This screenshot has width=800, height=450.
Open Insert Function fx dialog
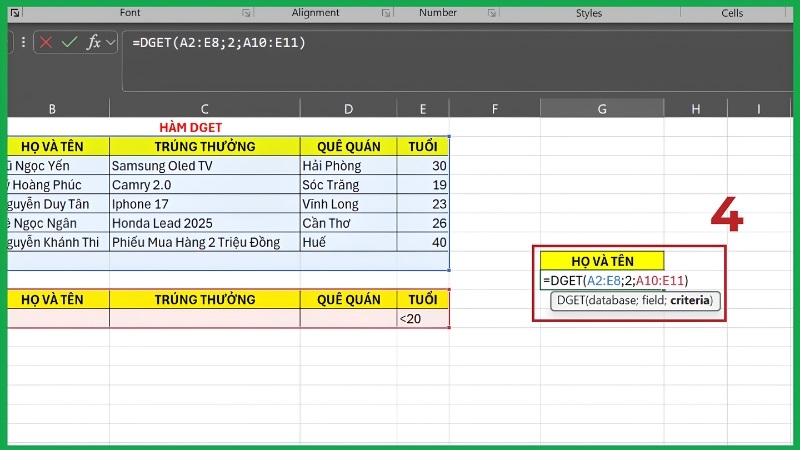pyautogui.click(x=93, y=42)
